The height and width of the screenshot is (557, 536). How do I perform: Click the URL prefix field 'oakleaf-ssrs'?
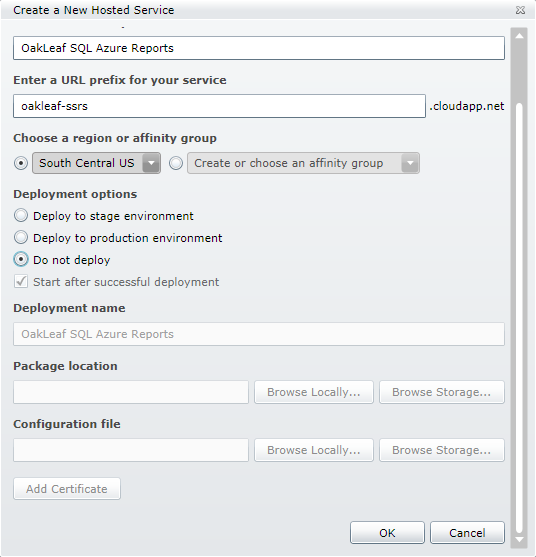point(220,106)
